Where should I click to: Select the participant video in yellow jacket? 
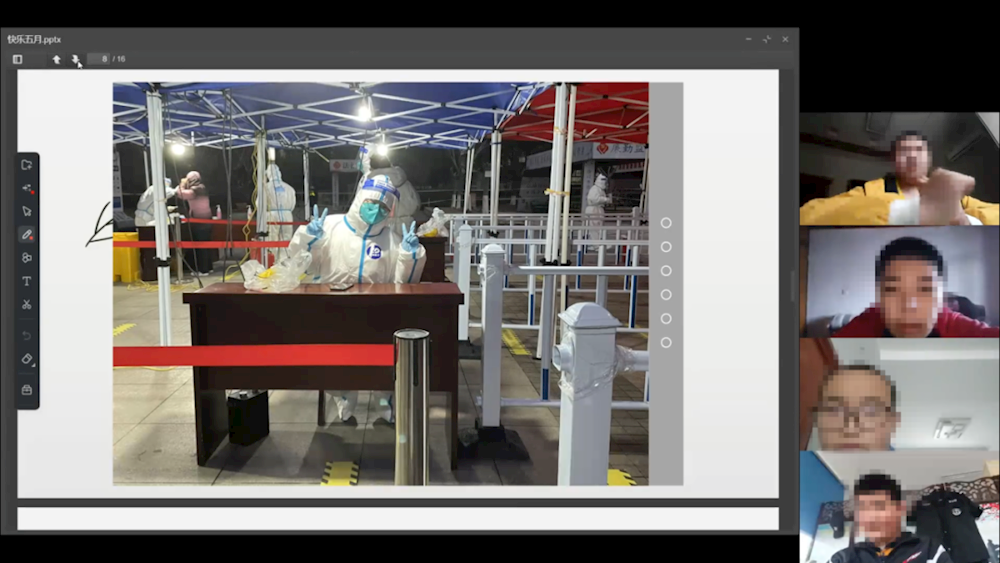coord(899,168)
